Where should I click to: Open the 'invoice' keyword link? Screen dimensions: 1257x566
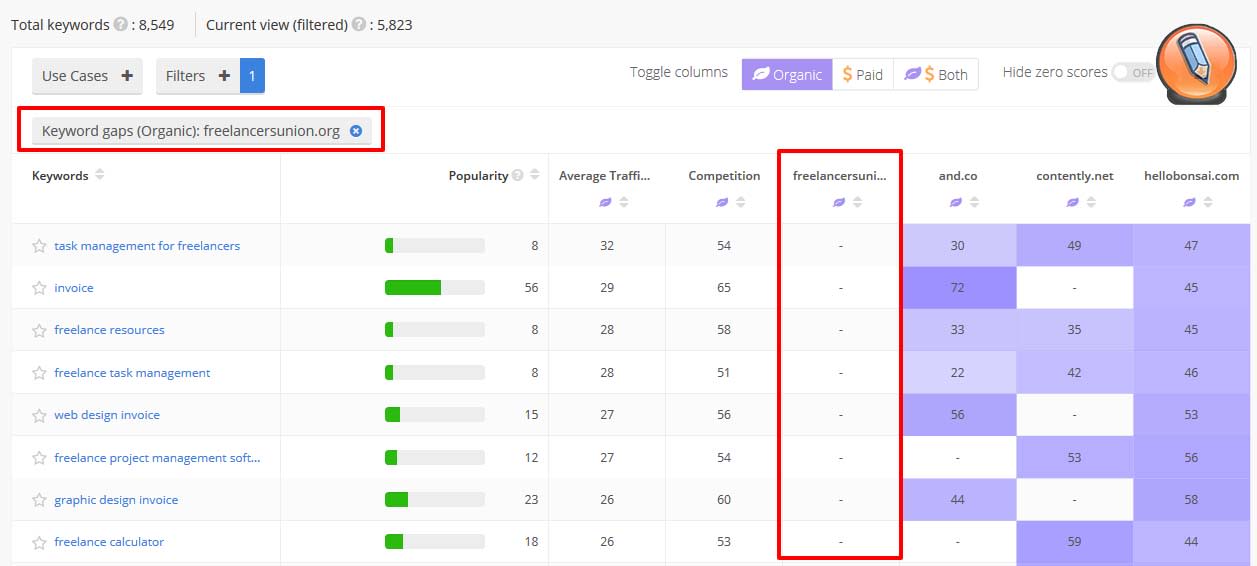point(74,288)
